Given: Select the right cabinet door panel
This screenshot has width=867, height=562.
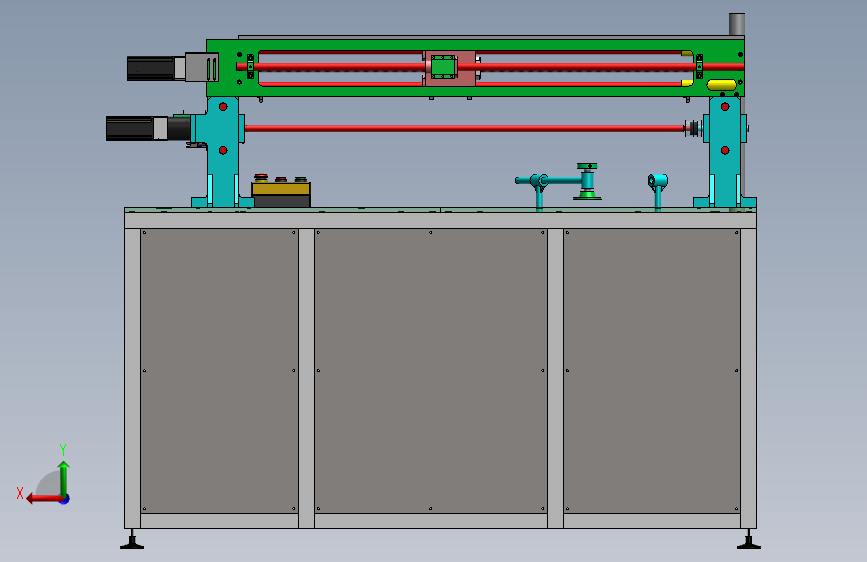Looking at the screenshot, I should click(652, 371).
